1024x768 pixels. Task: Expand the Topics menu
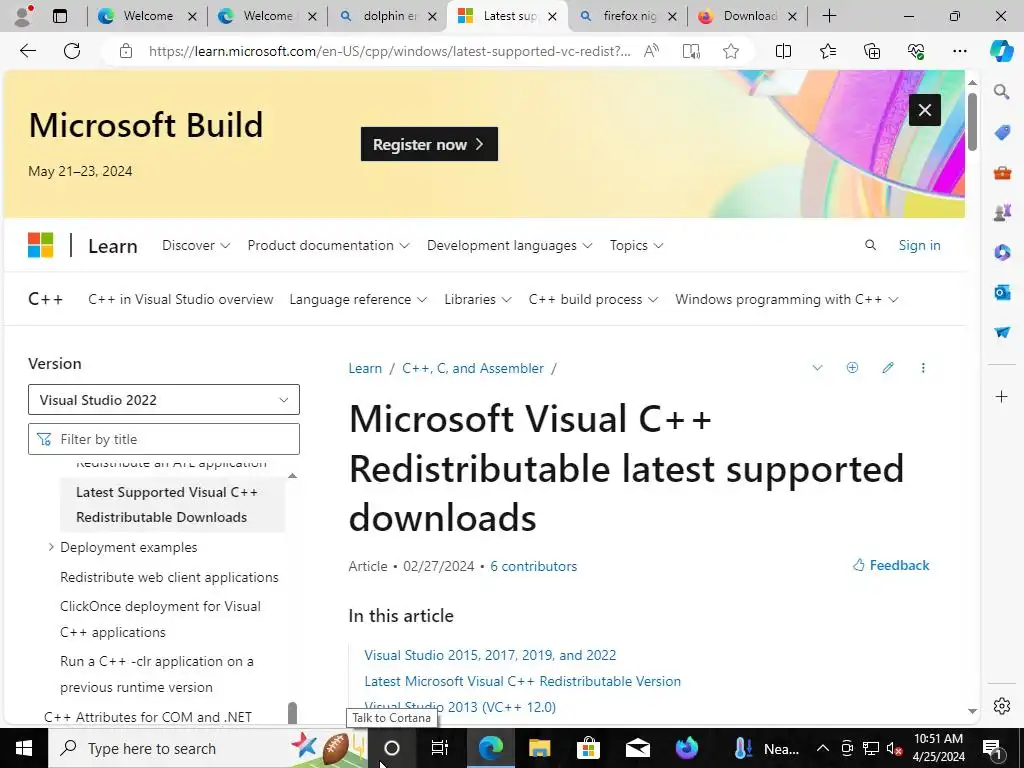click(x=636, y=246)
